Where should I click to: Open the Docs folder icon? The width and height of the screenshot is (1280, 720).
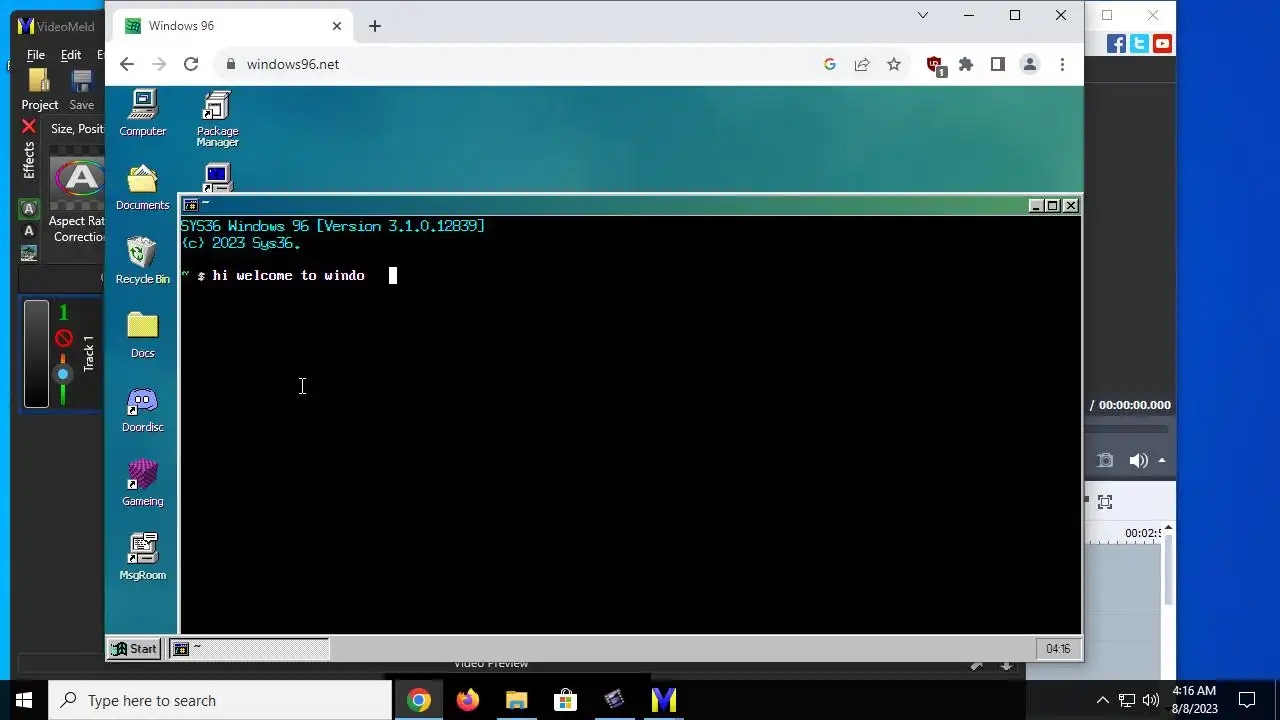coord(143,335)
